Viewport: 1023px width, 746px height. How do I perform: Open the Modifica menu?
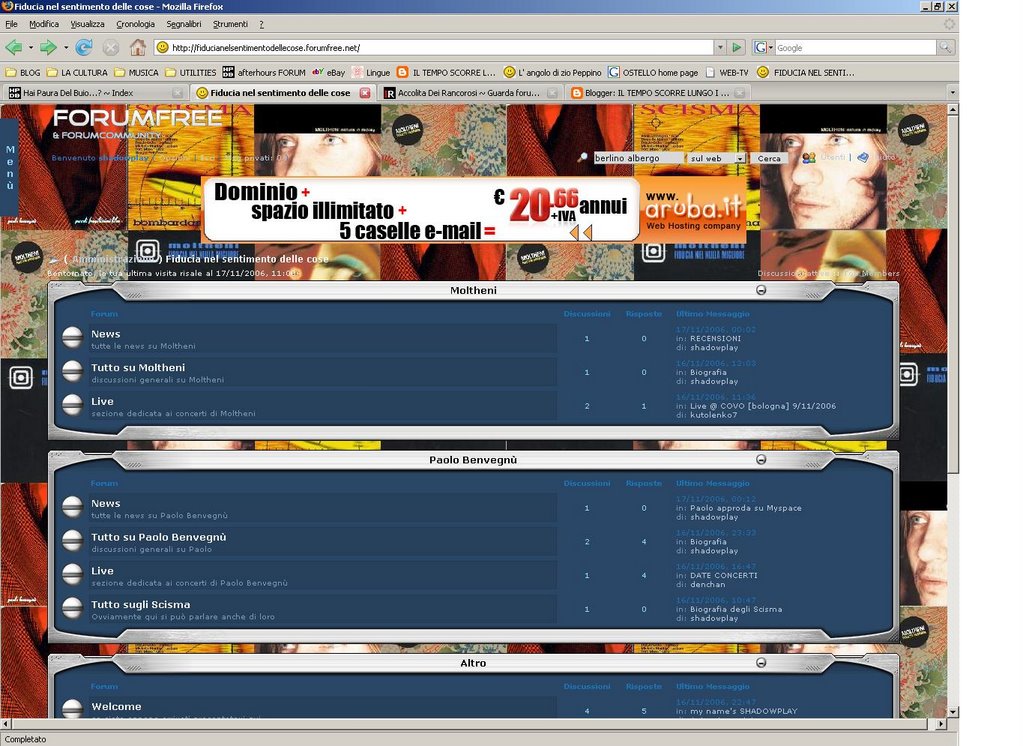[x=44, y=24]
